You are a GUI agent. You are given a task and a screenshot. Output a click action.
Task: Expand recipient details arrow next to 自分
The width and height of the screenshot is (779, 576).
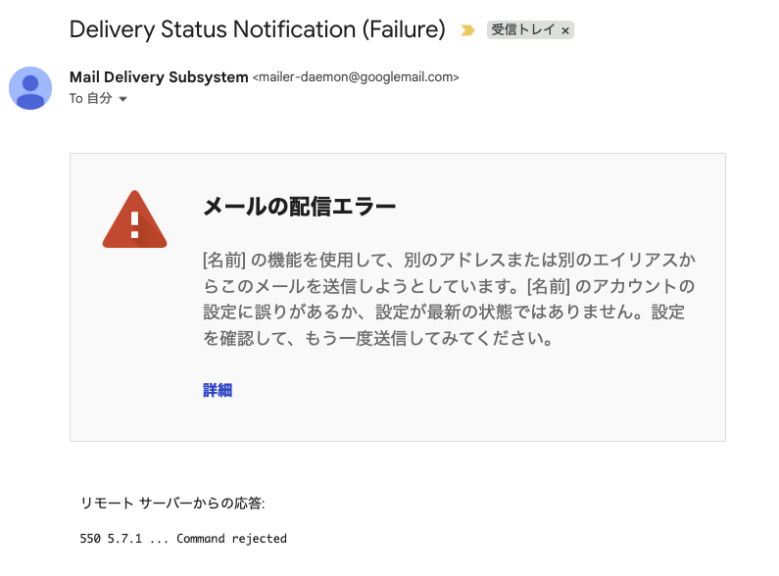pyautogui.click(x=123, y=99)
